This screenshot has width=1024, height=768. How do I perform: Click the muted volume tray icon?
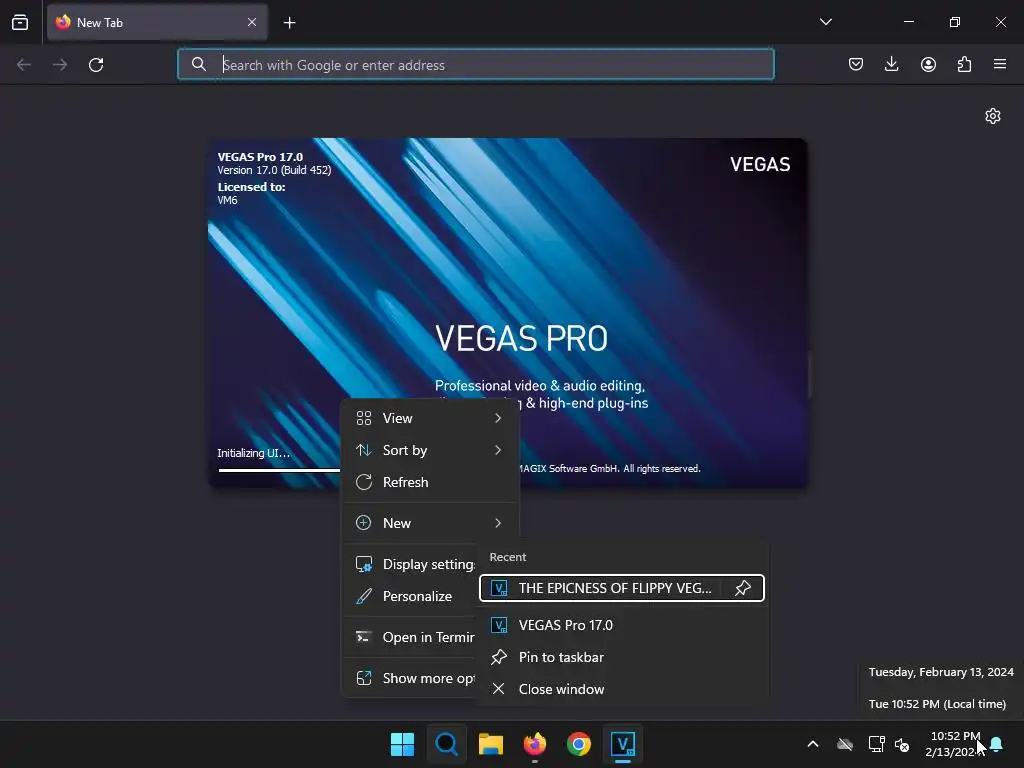[x=903, y=744]
